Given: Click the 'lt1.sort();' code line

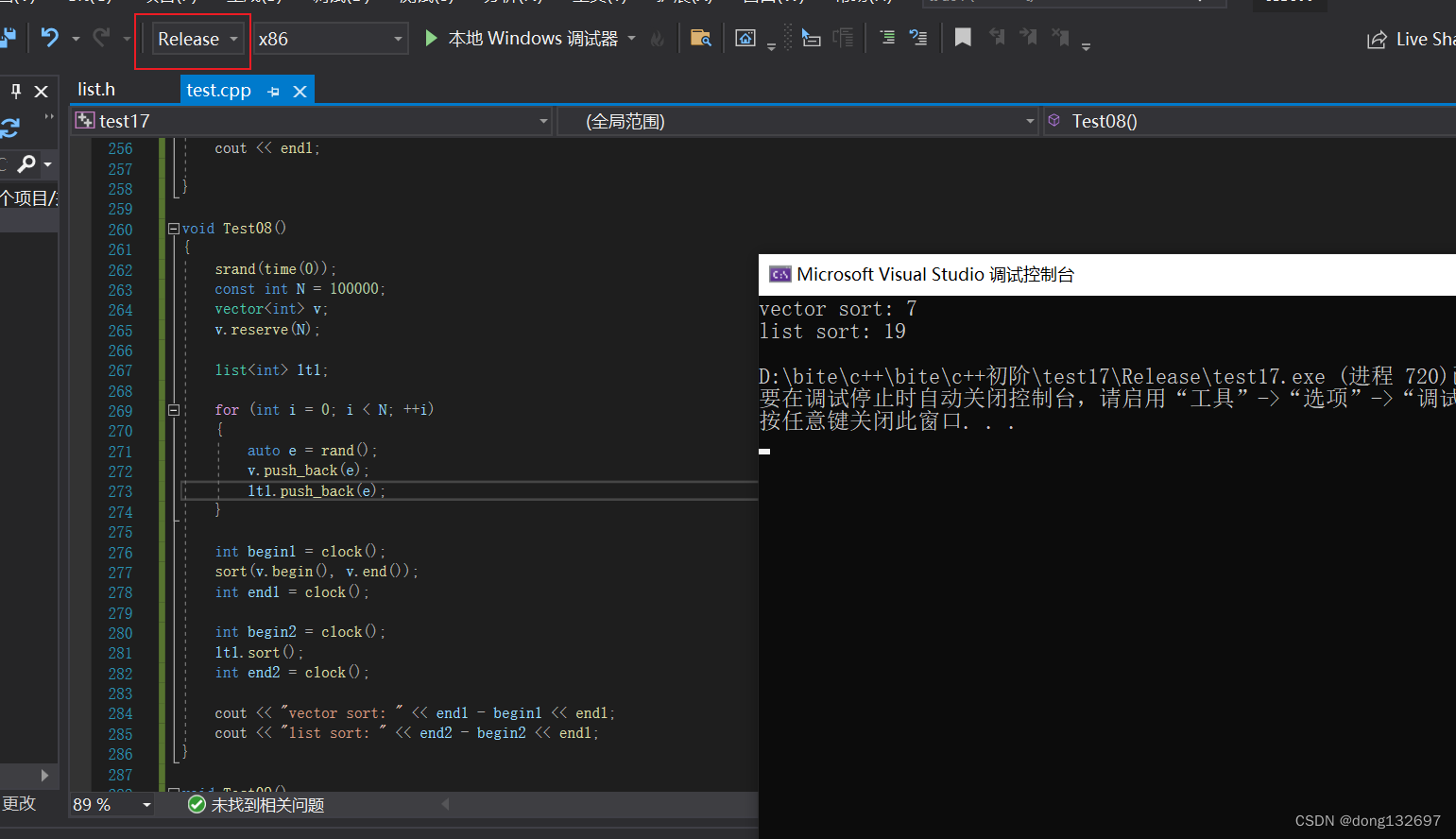Looking at the screenshot, I should (259, 653).
